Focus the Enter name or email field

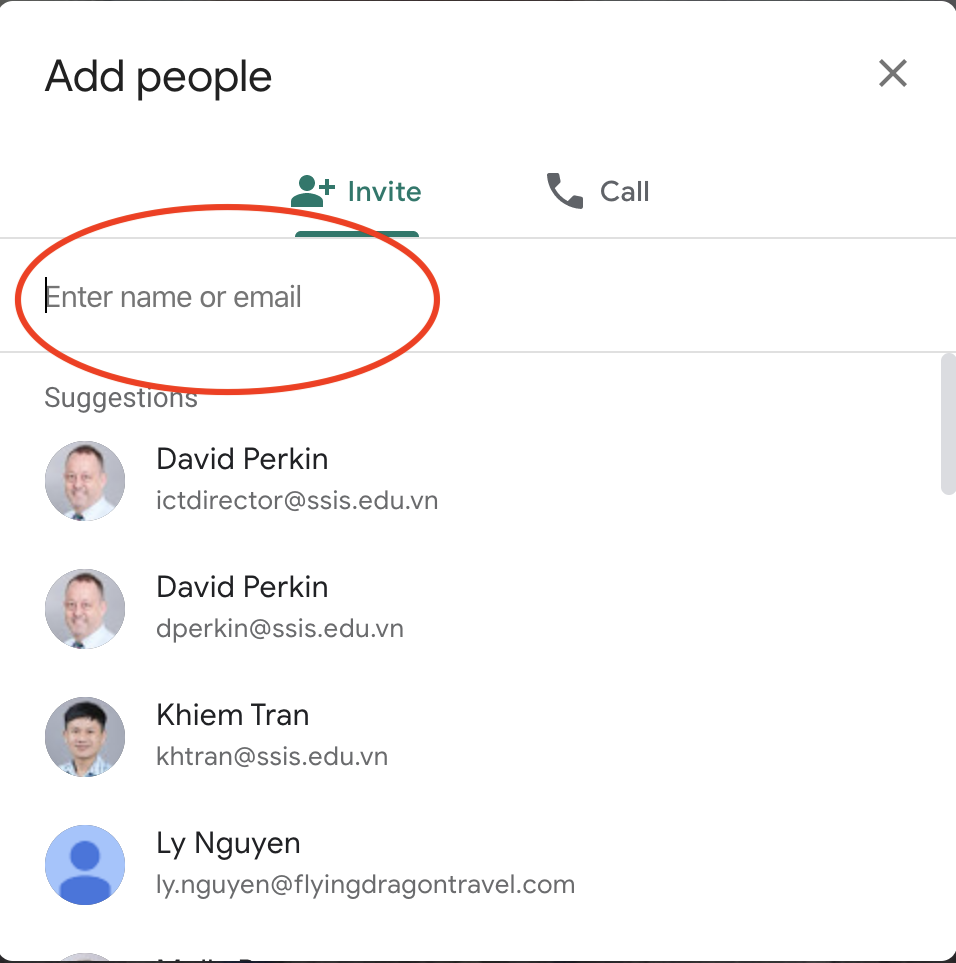coord(478,297)
